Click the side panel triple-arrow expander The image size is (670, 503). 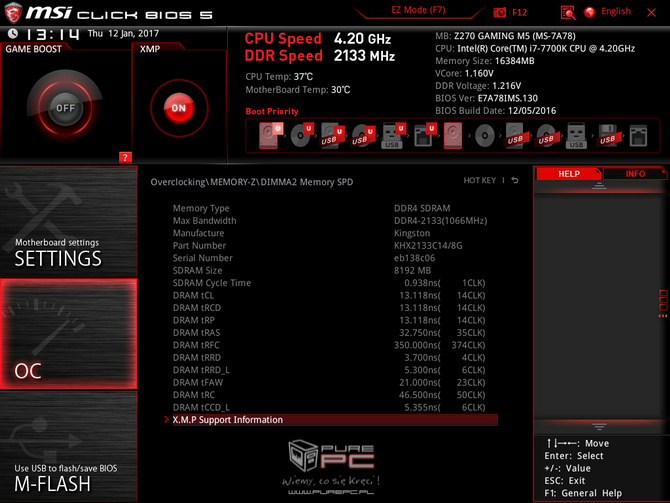pyautogui.click(x=663, y=316)
